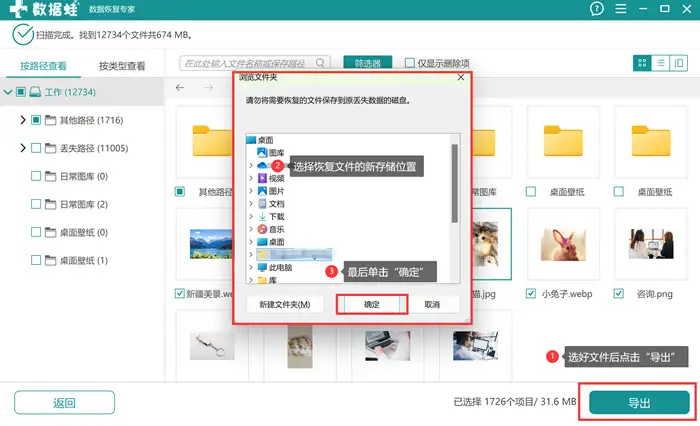Screen dimensions: 700x426
Task: Expand the 丢失路径 tree node
Action: pos(23,148)
